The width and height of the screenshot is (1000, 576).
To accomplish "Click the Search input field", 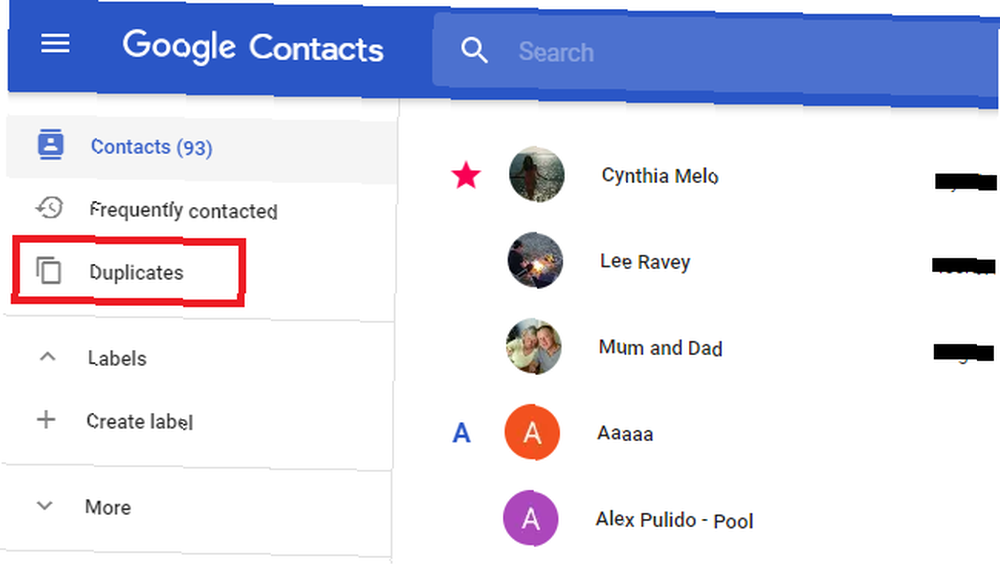I will coord(714,53).
